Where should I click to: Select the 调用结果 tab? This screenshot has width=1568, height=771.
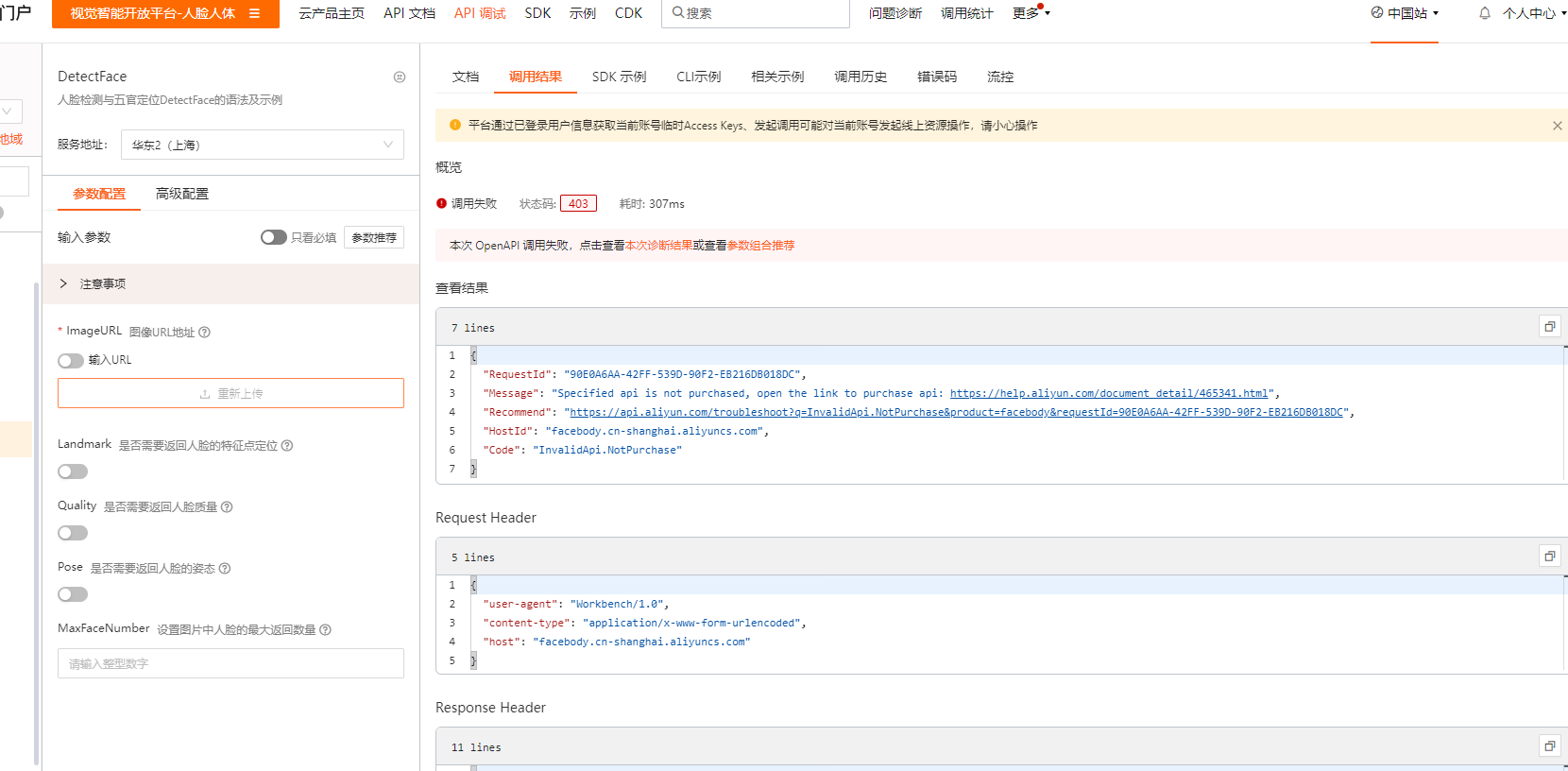pos(536,77)
